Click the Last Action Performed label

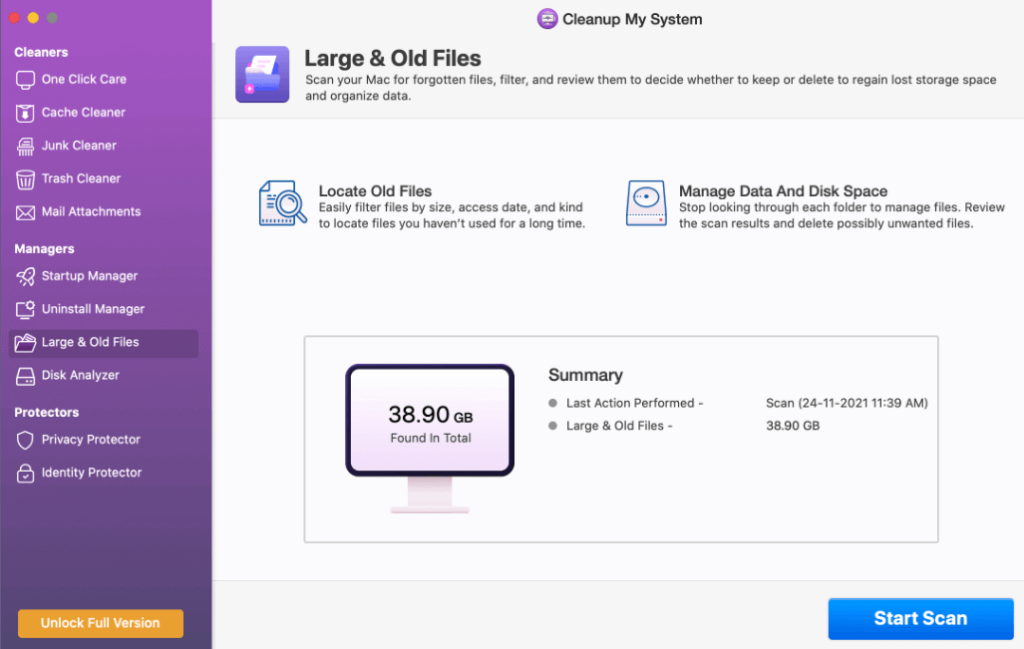point(634,403)
